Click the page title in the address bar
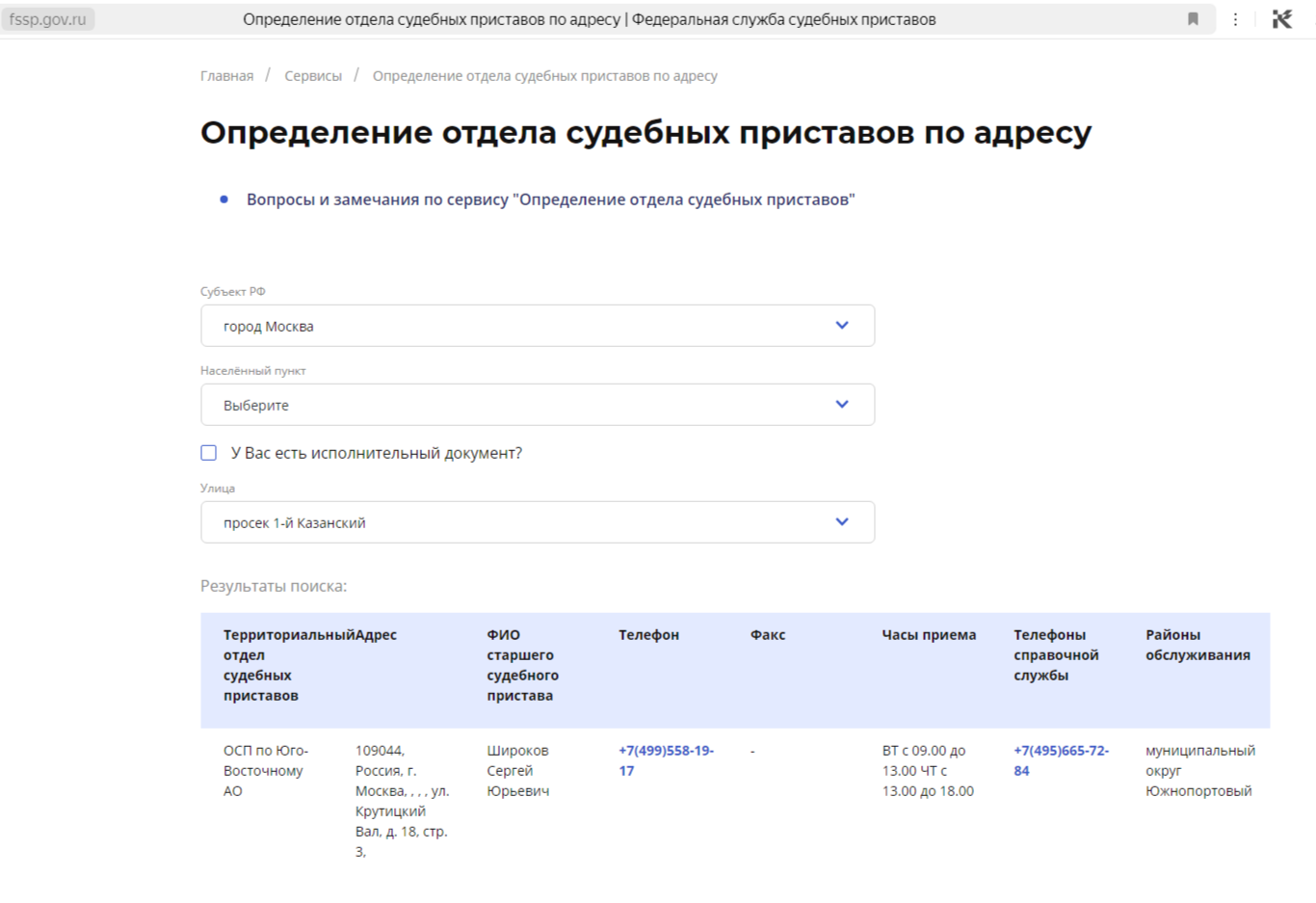This screenshot has width=1316, height=903. (x=590, y=19)
